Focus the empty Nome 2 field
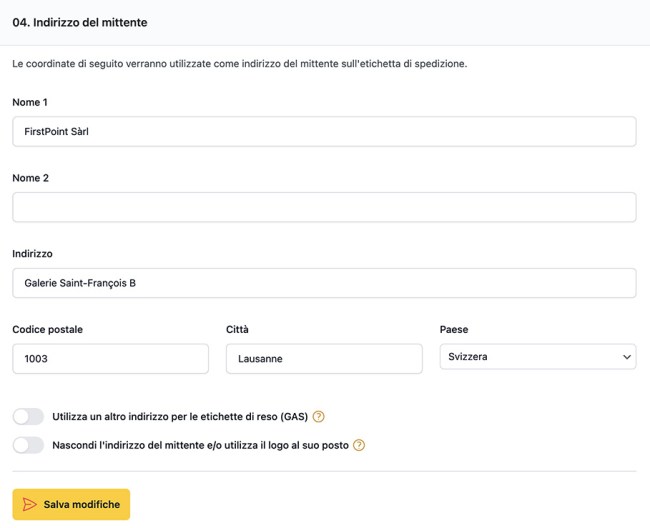Viewport: 650px width, 528px height. (324, 207)
